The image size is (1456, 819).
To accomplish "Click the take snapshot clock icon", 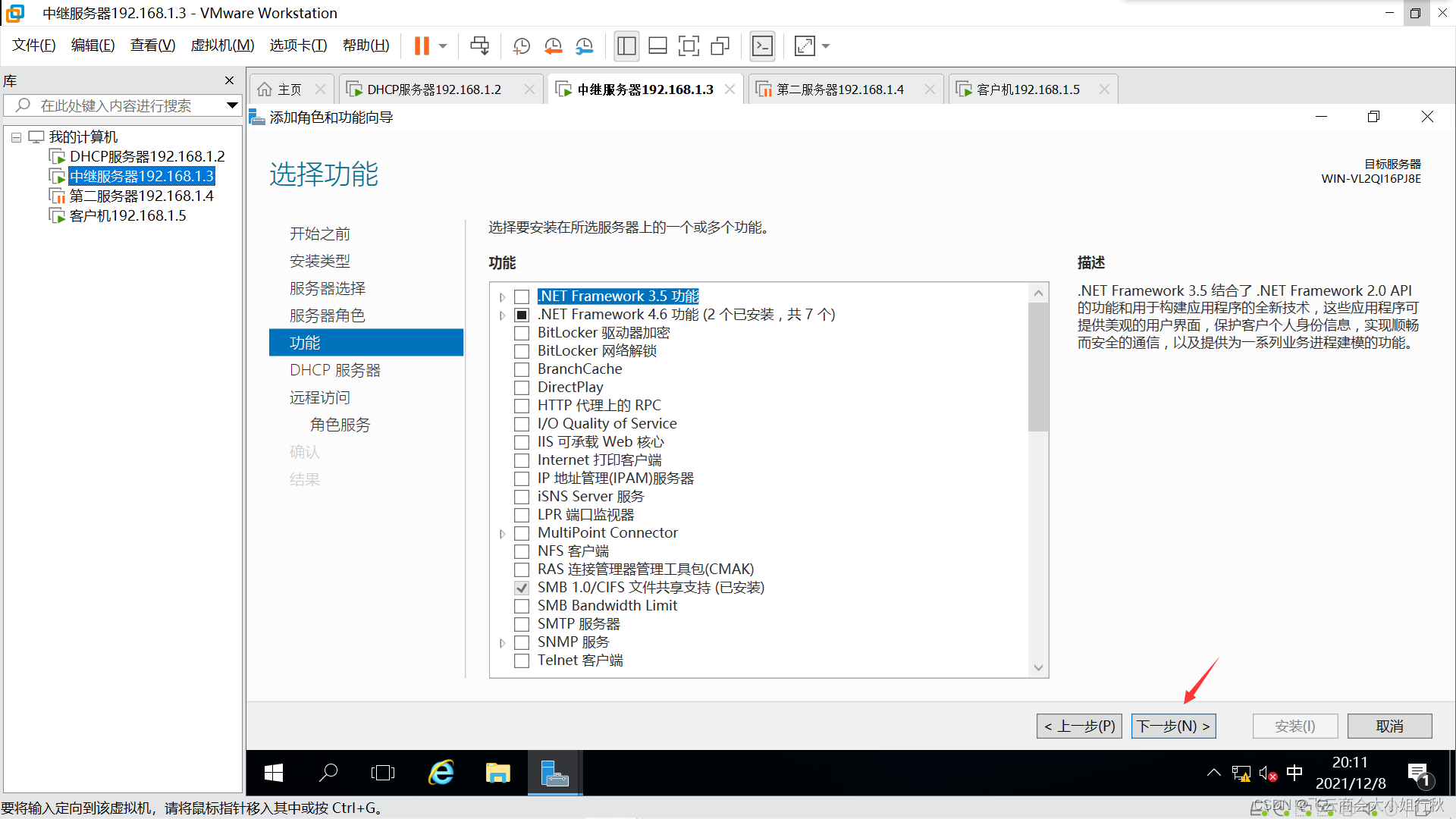I will pos(521,46).
